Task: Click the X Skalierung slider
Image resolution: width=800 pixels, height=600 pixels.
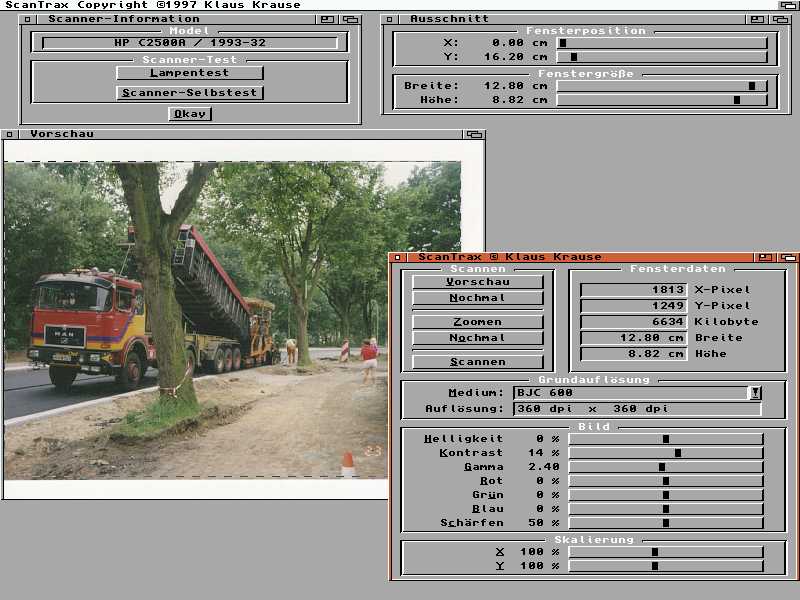Action: pyautogui.click(x=666, y=552)
